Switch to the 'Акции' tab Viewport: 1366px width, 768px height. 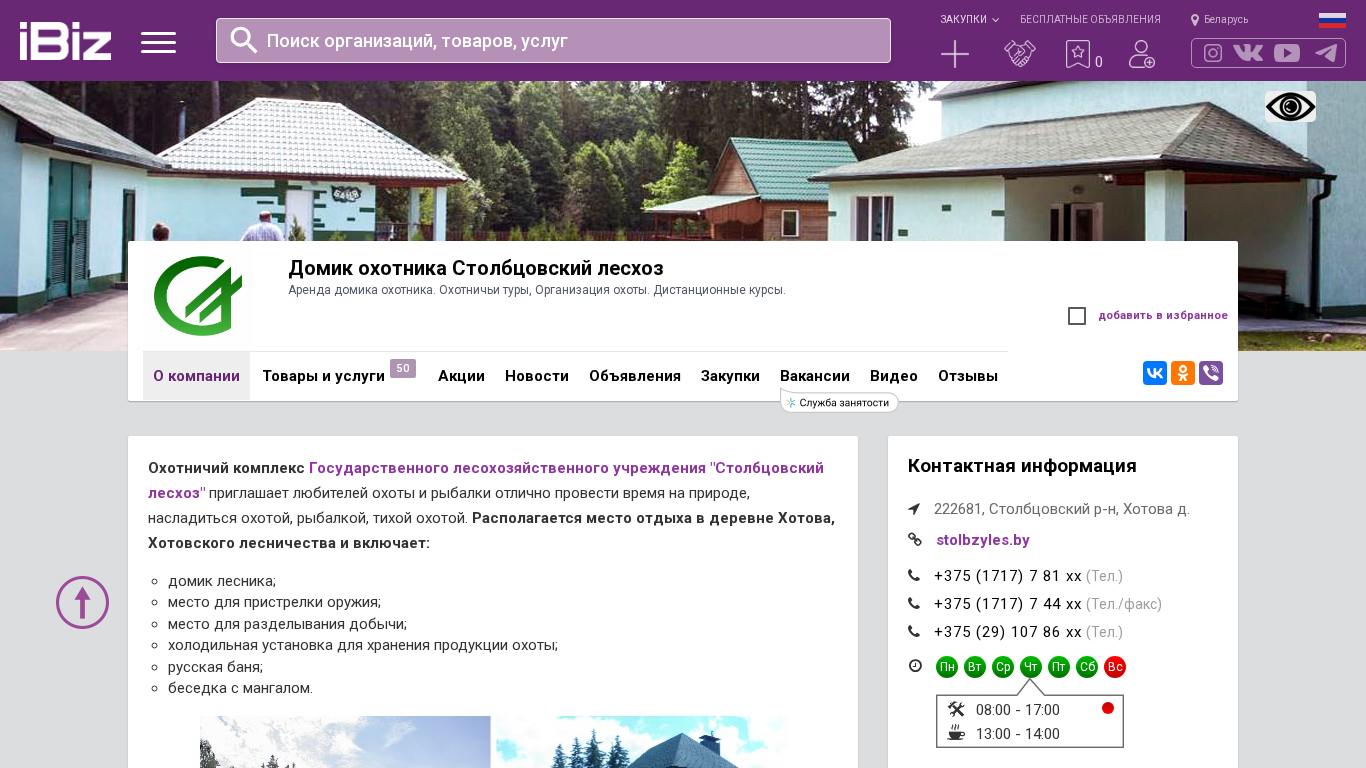461,376
